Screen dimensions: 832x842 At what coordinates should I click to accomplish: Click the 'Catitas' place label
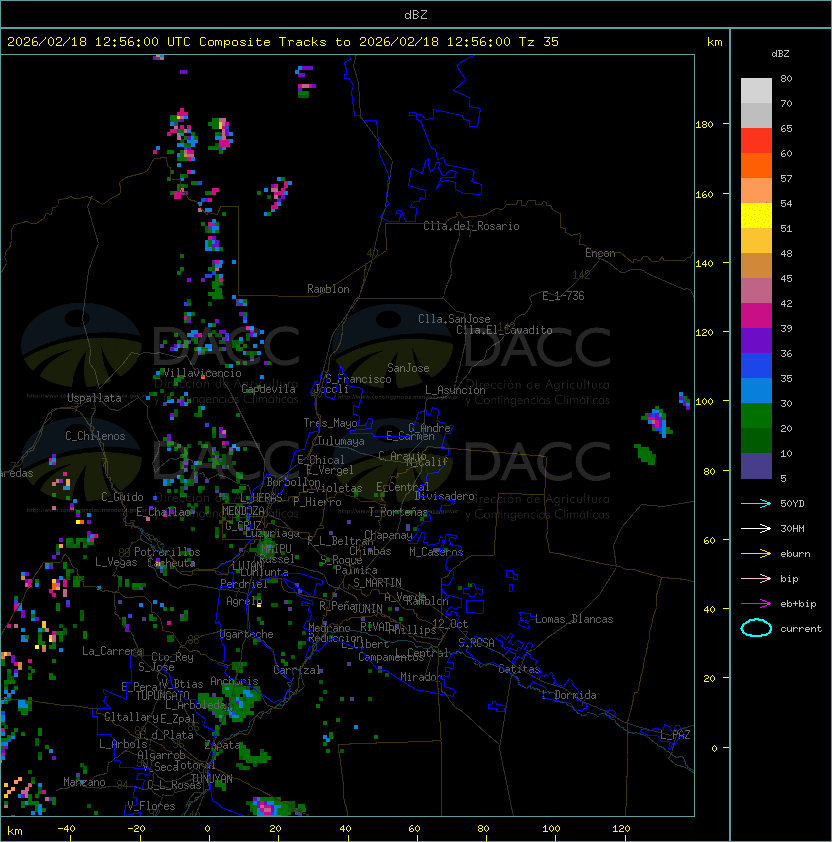click(x=519, y=669)
